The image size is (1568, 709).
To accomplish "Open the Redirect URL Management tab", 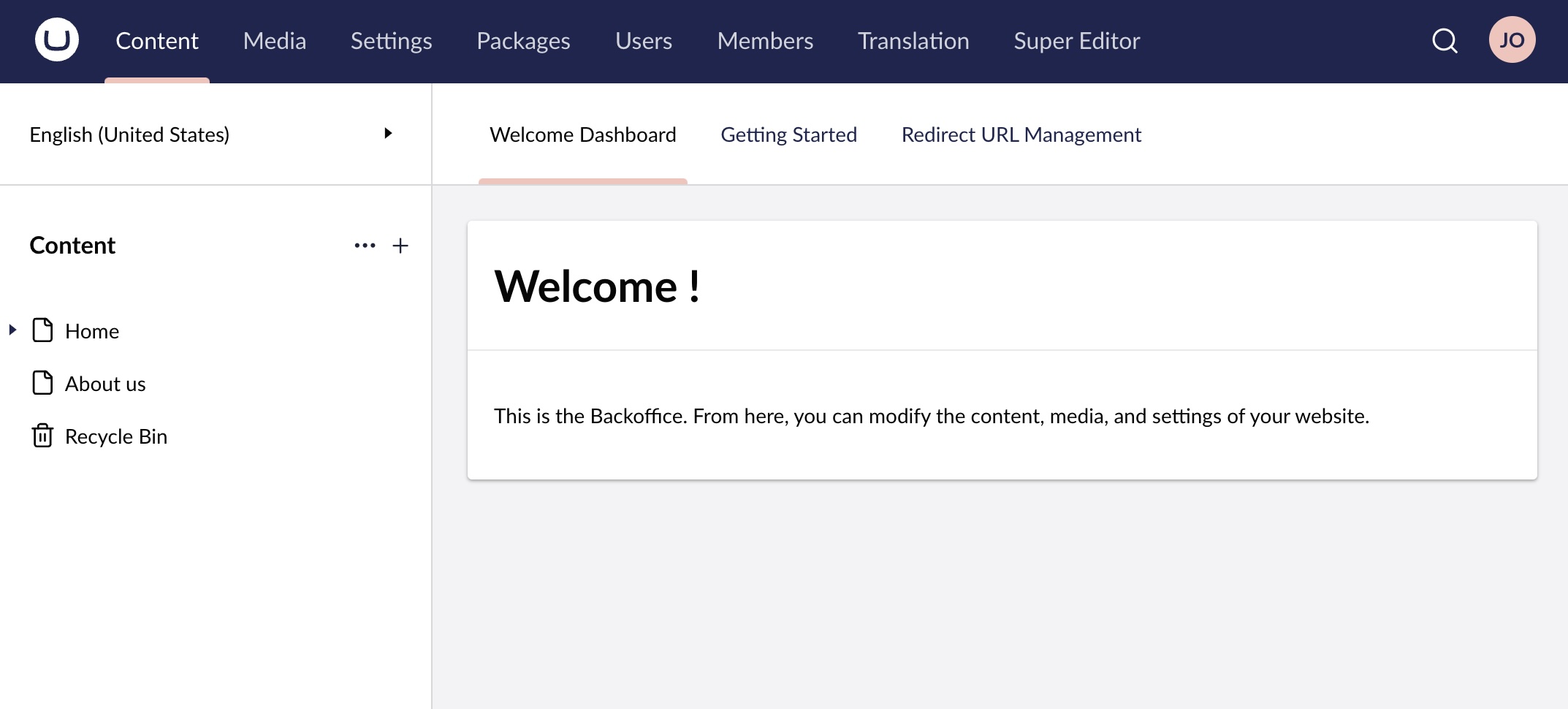I will [1021, 134].
